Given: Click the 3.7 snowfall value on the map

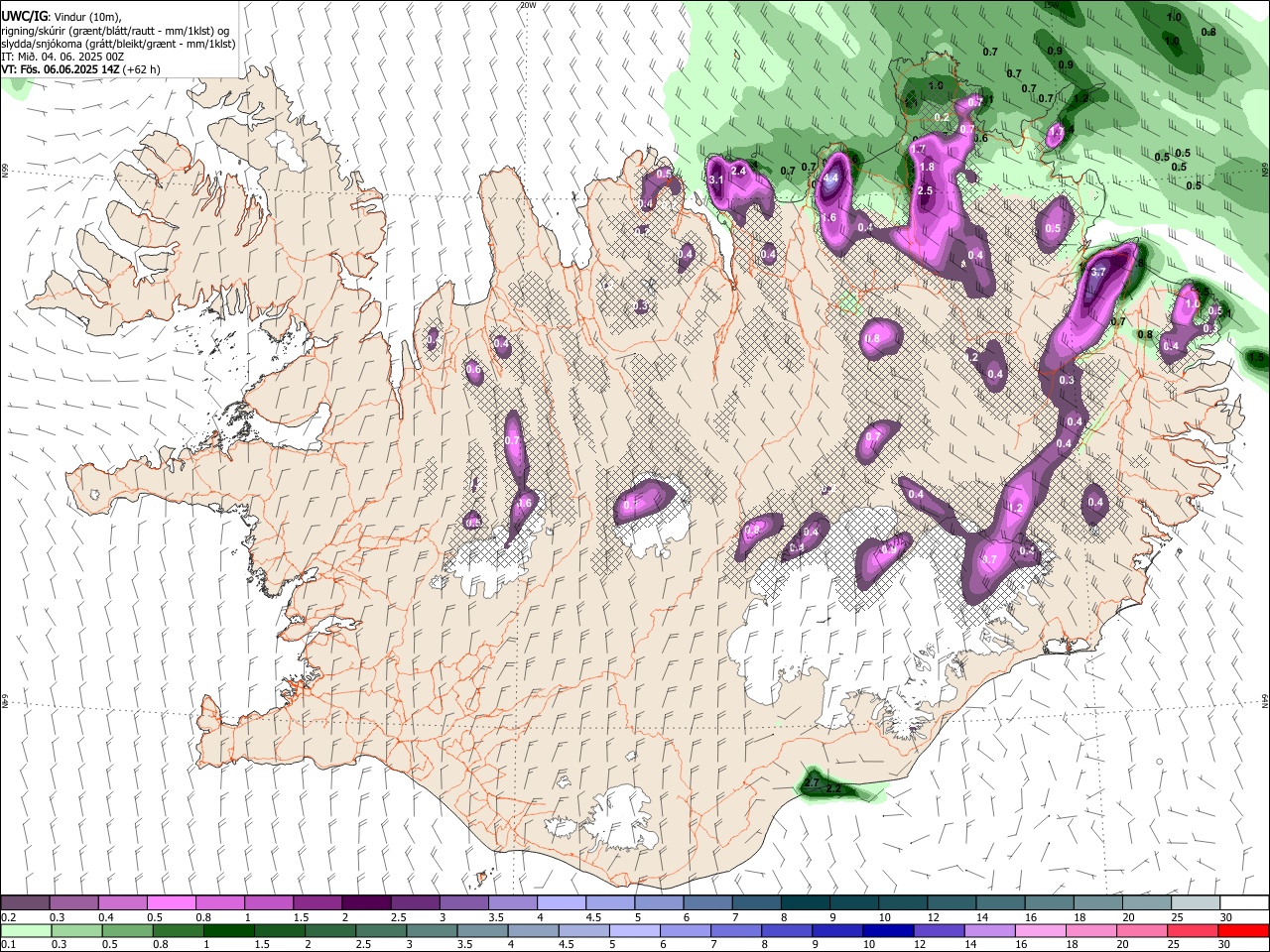Looking at the screenshot, I should (x=1097, y=272).
